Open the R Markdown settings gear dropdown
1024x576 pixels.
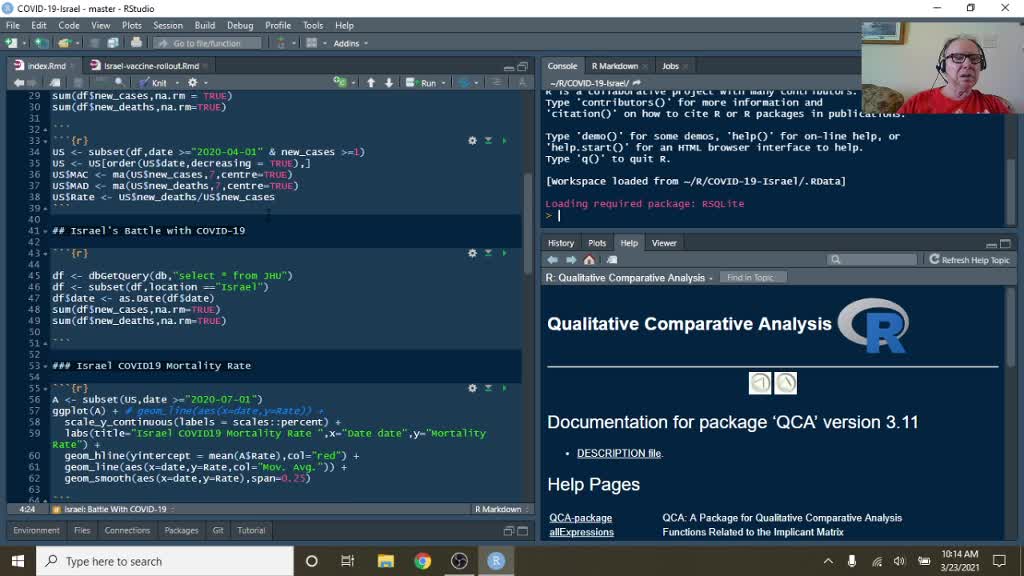point(197,83)
